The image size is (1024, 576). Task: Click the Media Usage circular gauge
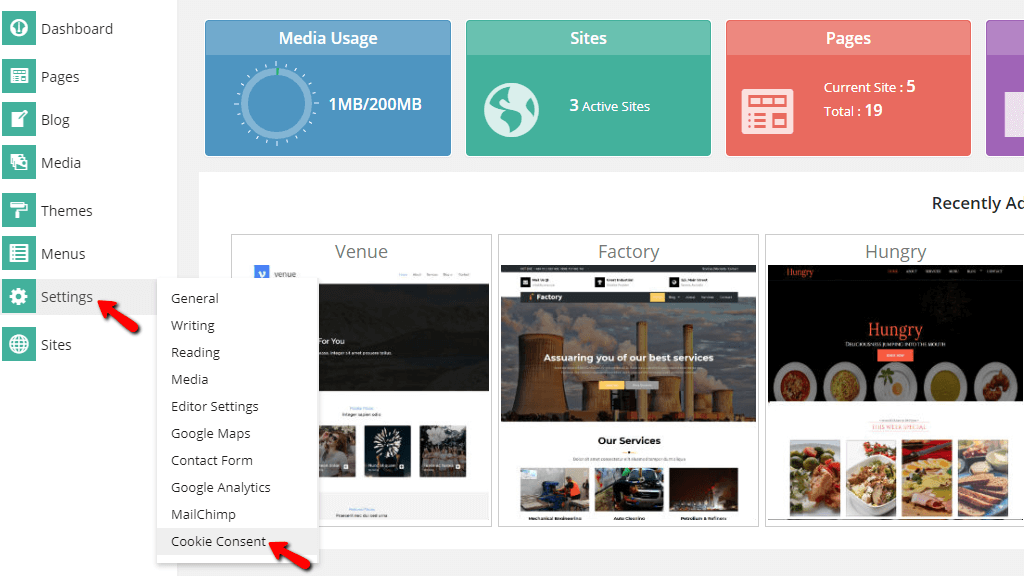coord(276,103)
